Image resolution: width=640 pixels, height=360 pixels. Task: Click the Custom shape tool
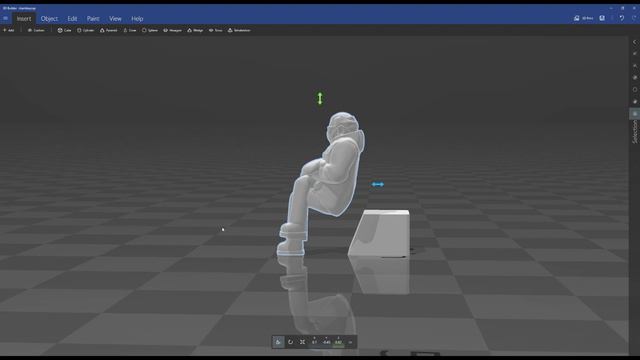[x=36, y=30]
